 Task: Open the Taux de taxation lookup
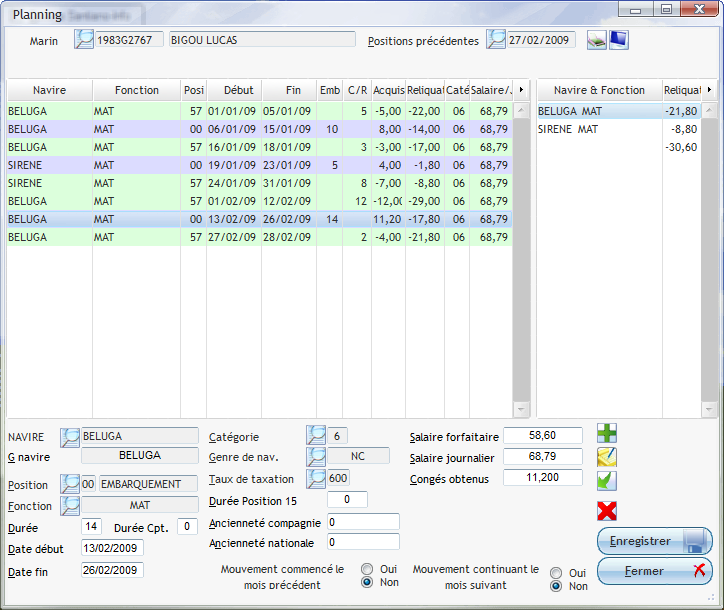316,478
